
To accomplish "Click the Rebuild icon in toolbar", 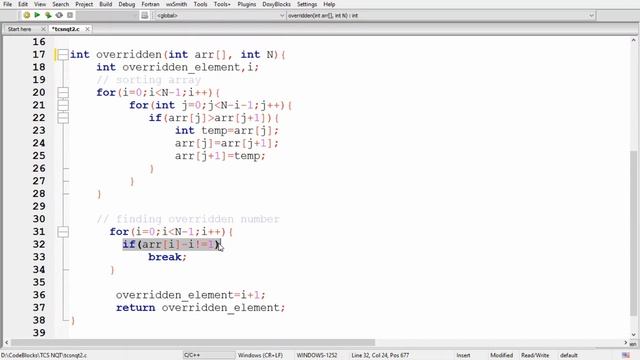I will pyautogui.click(x=59, y=15).
